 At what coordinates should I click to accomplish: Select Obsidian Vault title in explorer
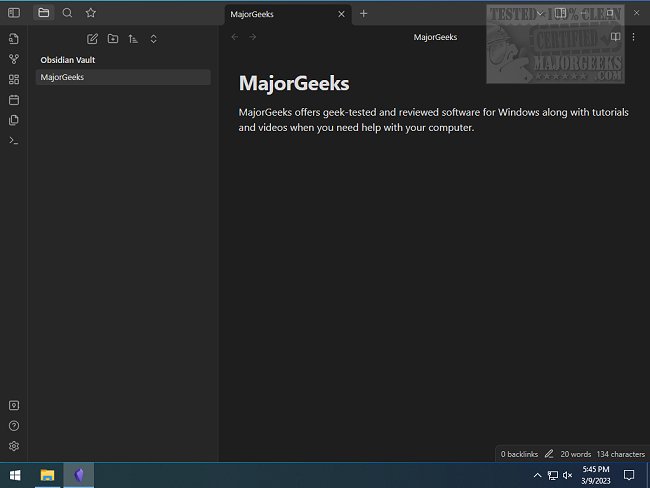pyautogui.click(x=68, y=60)
